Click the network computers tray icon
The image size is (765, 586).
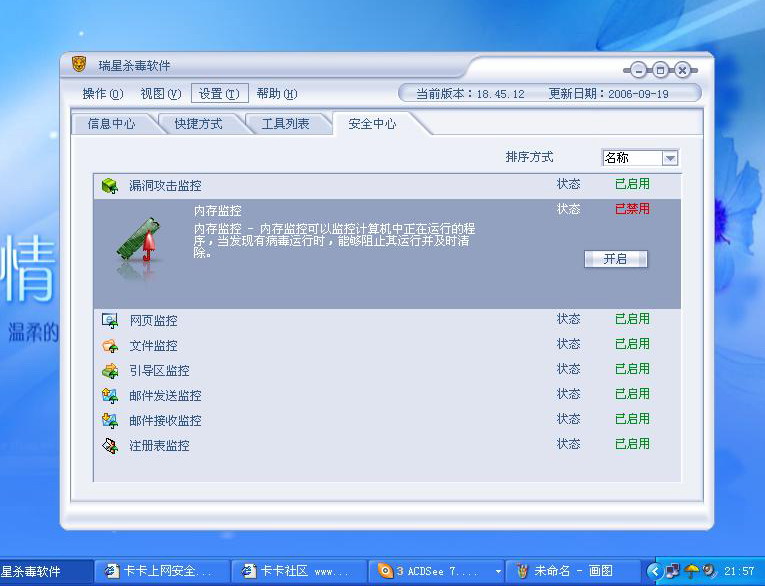click(x=673, y=571)
